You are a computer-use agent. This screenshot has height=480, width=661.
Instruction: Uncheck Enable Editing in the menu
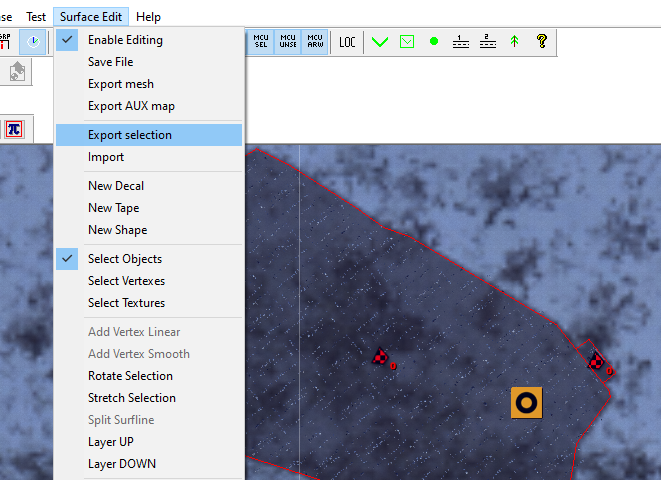(125, 40)
